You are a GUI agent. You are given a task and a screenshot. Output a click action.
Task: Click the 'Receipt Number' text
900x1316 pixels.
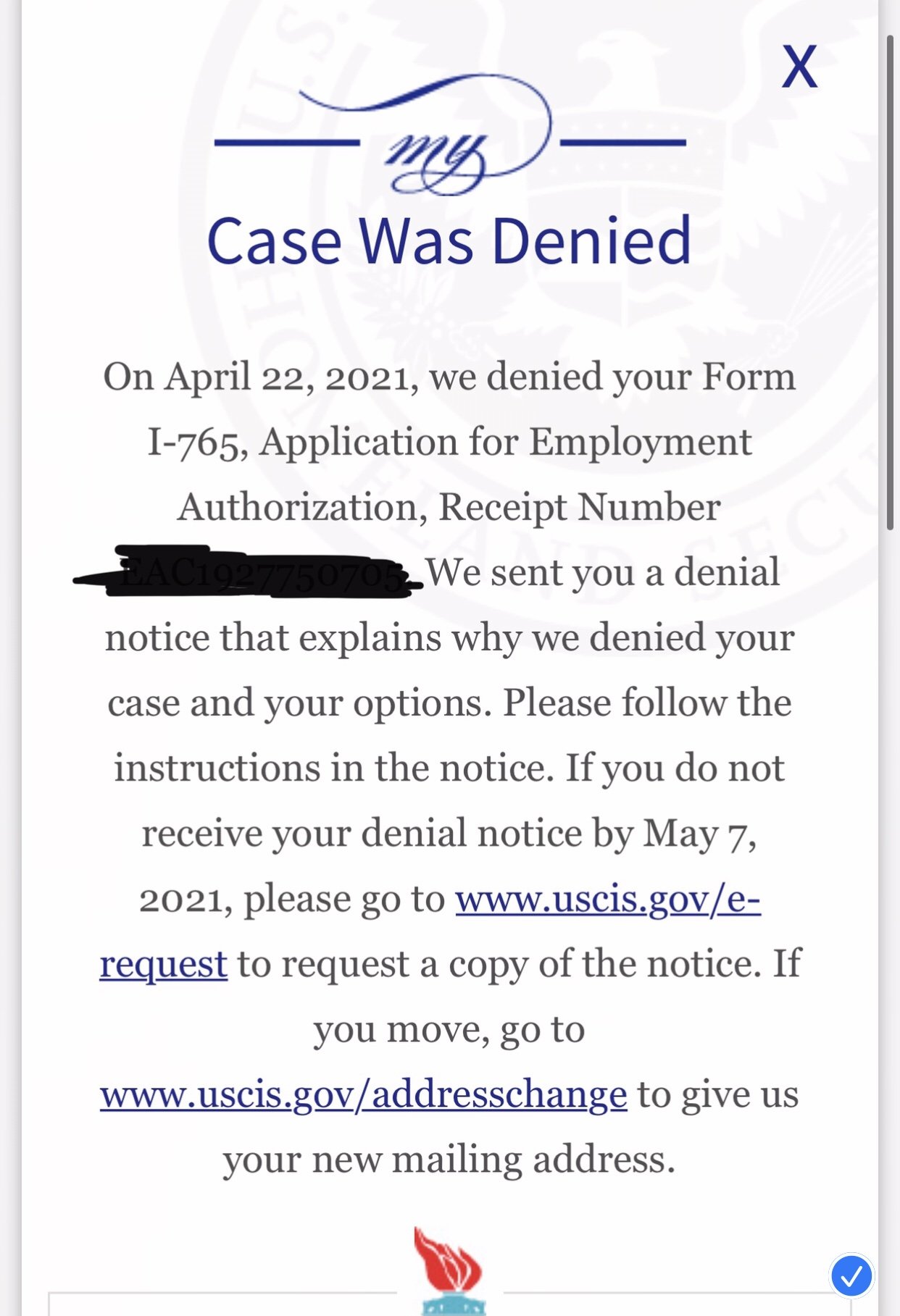tap(580, 507)
